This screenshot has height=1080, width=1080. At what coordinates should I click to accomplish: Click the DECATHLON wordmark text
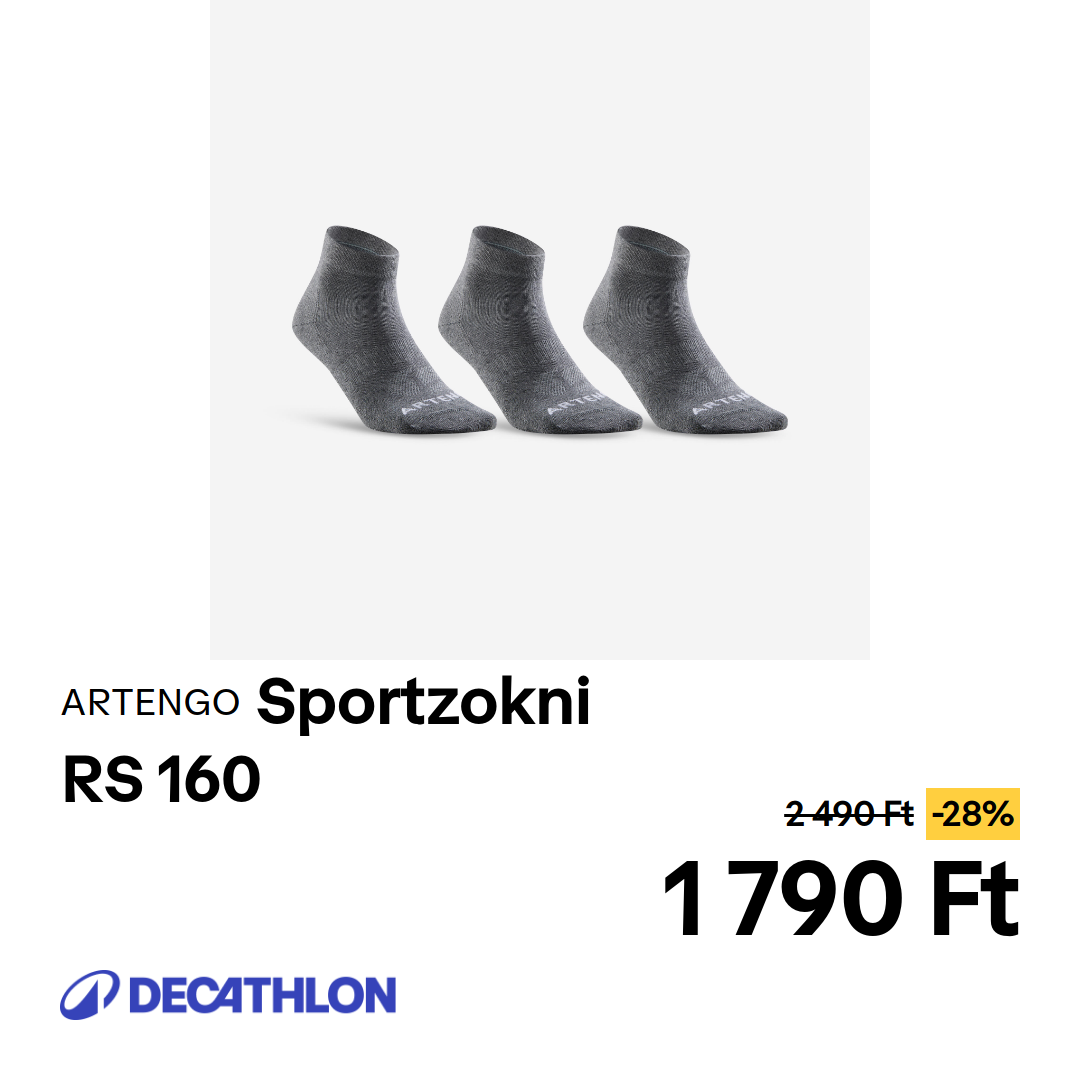[262, 995]
